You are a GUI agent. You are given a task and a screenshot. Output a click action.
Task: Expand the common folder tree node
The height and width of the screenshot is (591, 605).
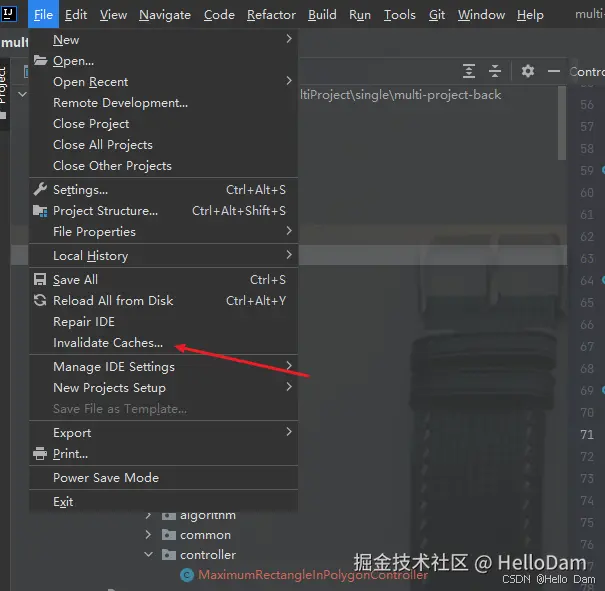[x=148, y=535]
